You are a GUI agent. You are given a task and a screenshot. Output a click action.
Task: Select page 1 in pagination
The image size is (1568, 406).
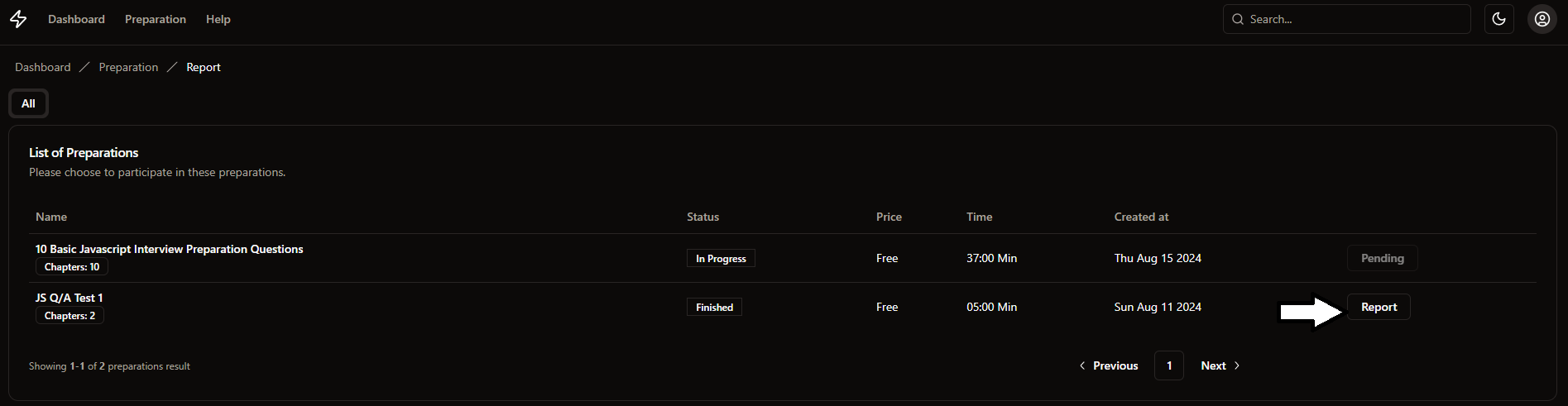1168,365
